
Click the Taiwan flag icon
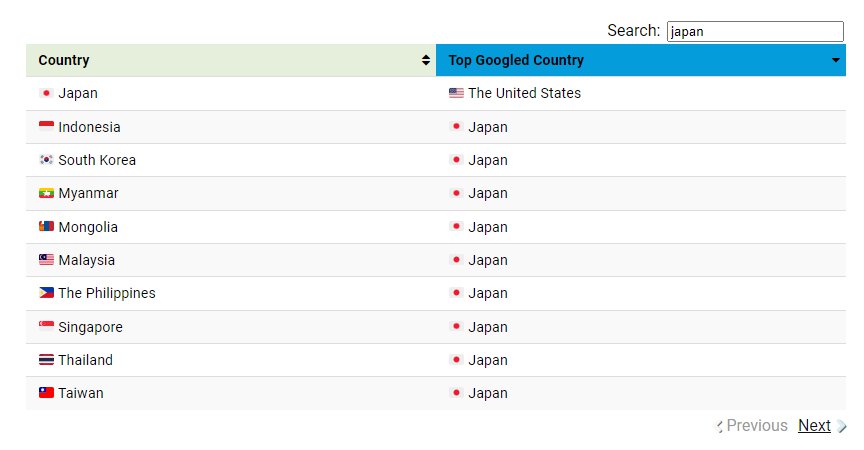coord(46,393)
